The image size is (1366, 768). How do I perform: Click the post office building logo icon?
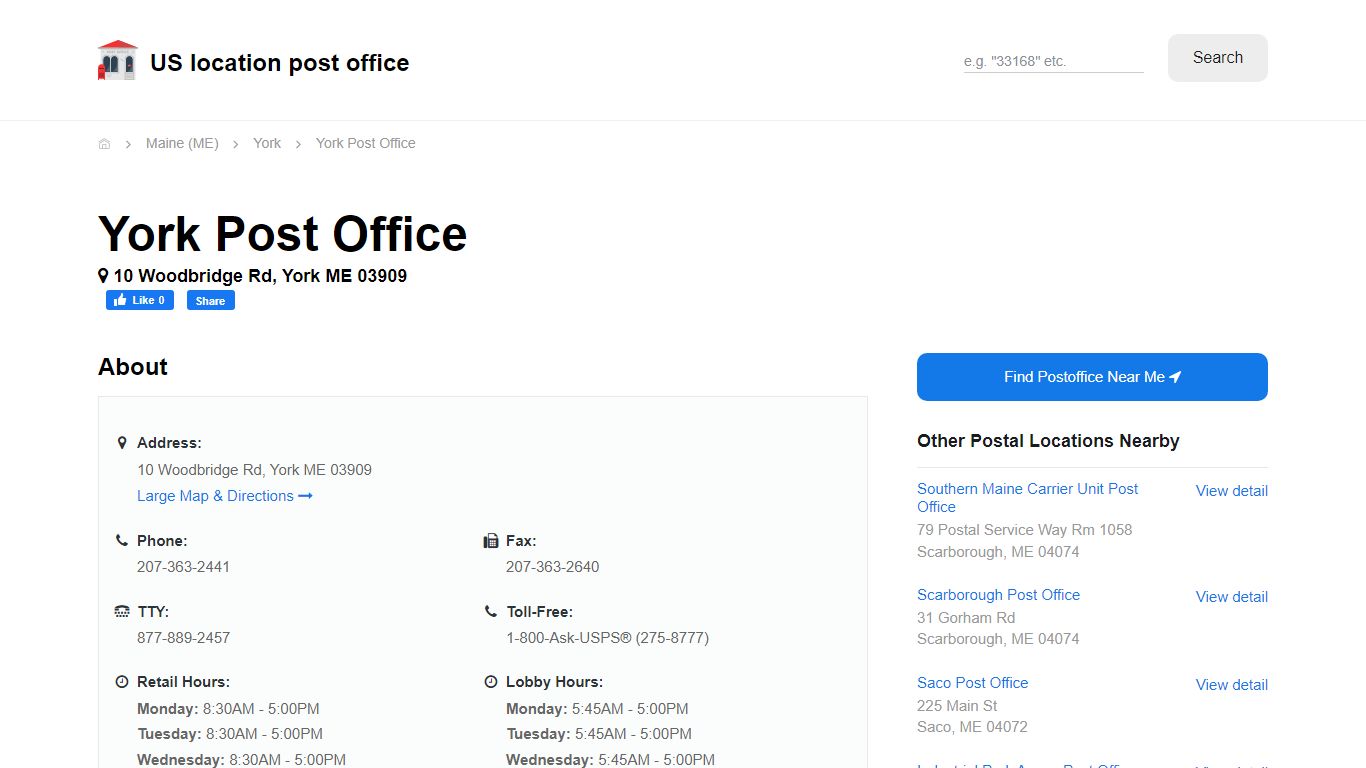tap(117, 60)
